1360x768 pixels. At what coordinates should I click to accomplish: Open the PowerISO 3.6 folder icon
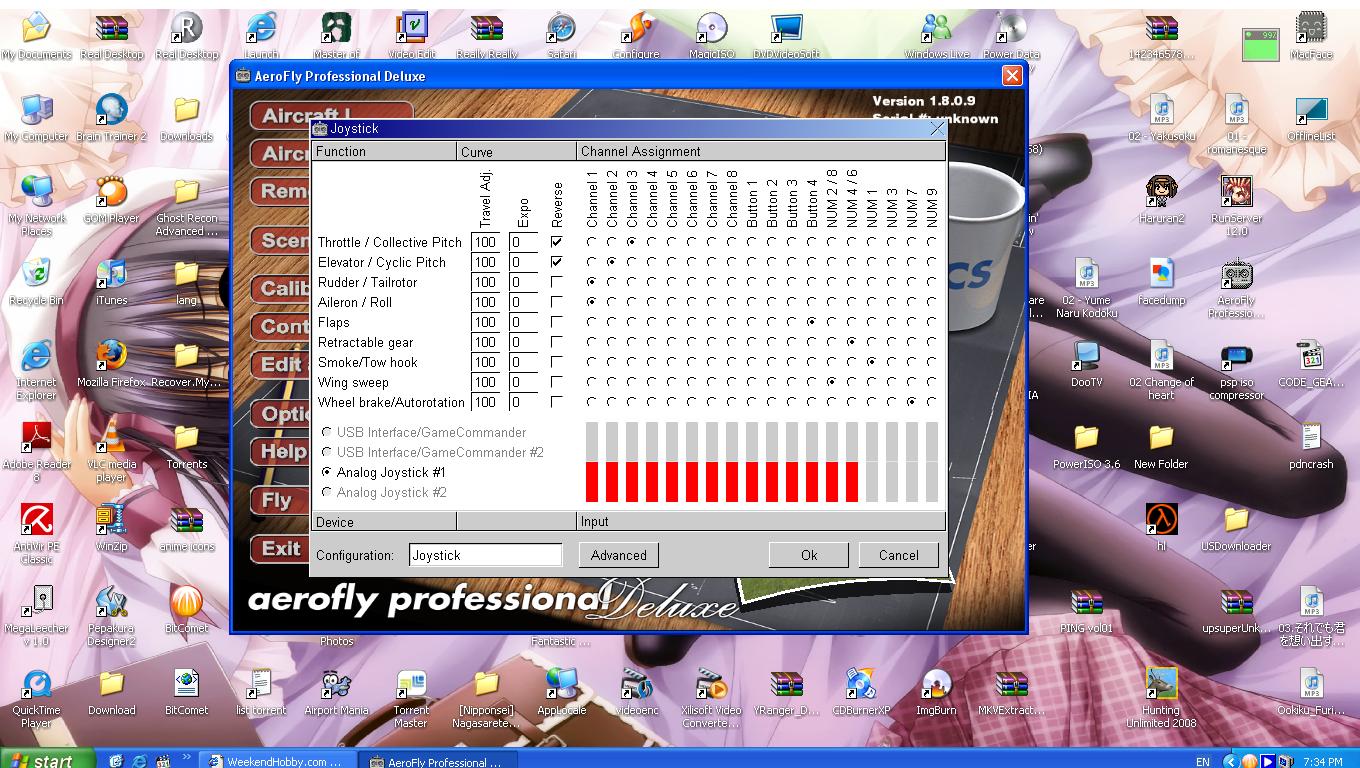[x=1086, y=439]
